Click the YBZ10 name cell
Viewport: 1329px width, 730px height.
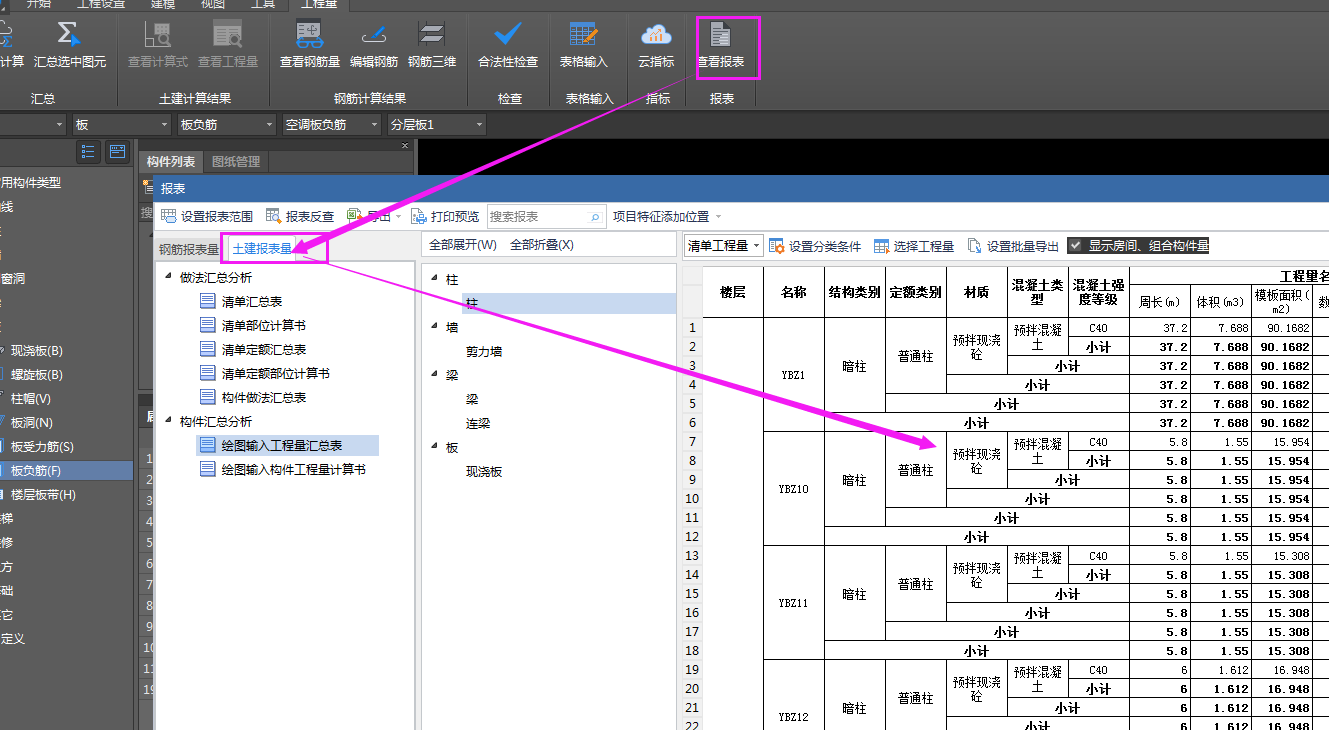(794, 489)
